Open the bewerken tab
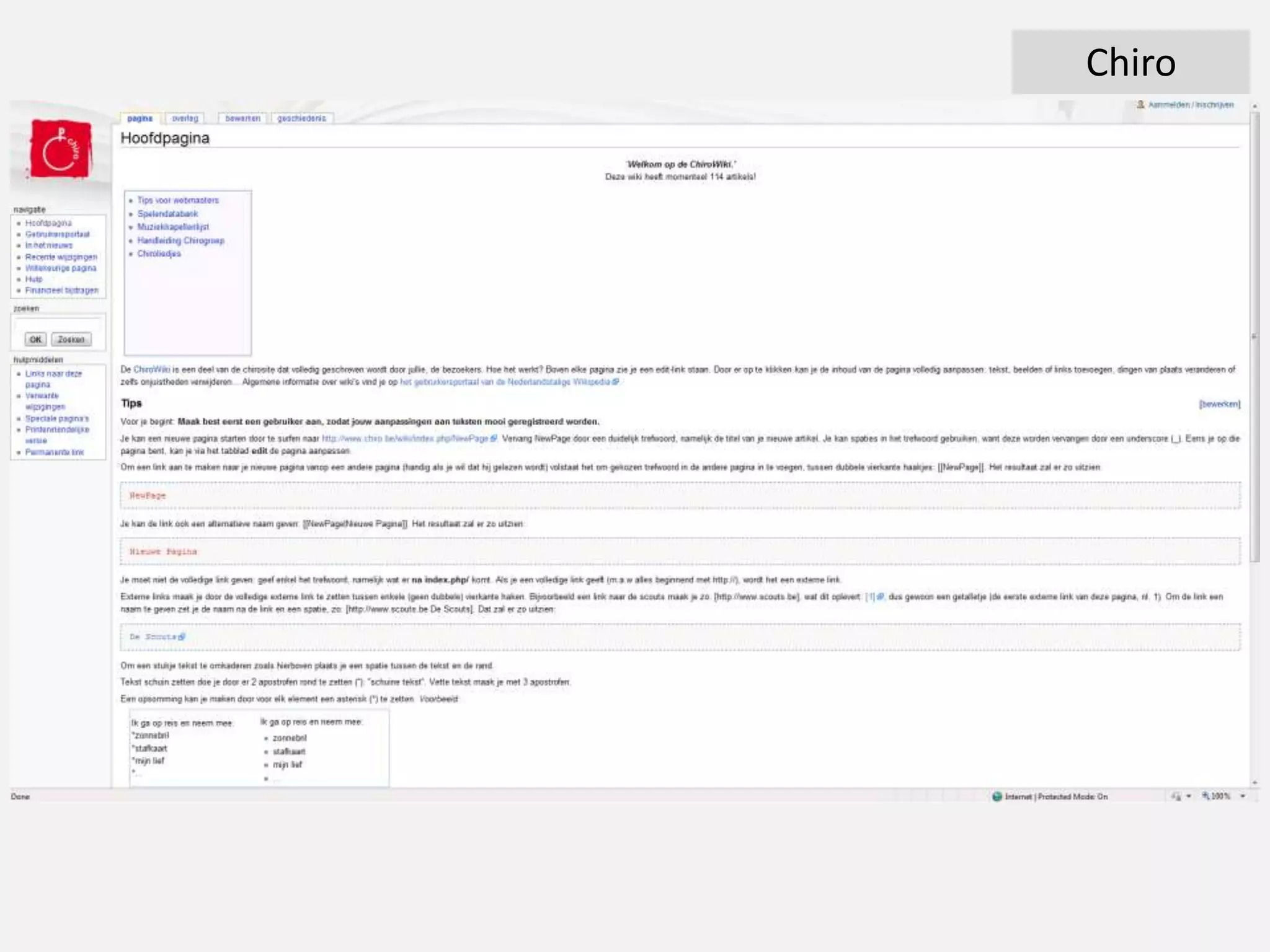The image size is (1270, 952). click(242, 118)
